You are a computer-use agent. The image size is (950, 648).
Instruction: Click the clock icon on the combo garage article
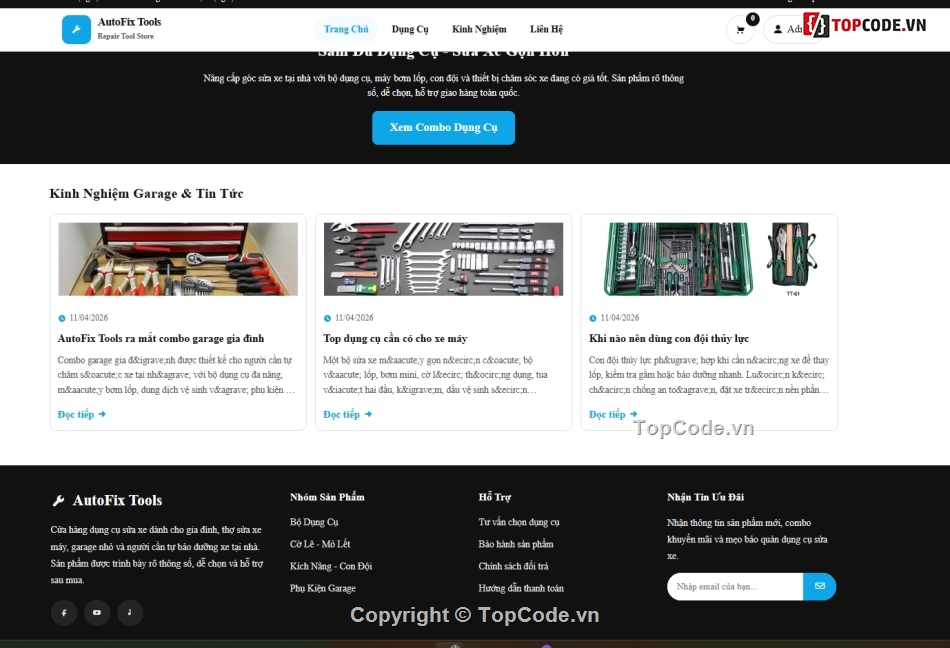pos(62,318)
